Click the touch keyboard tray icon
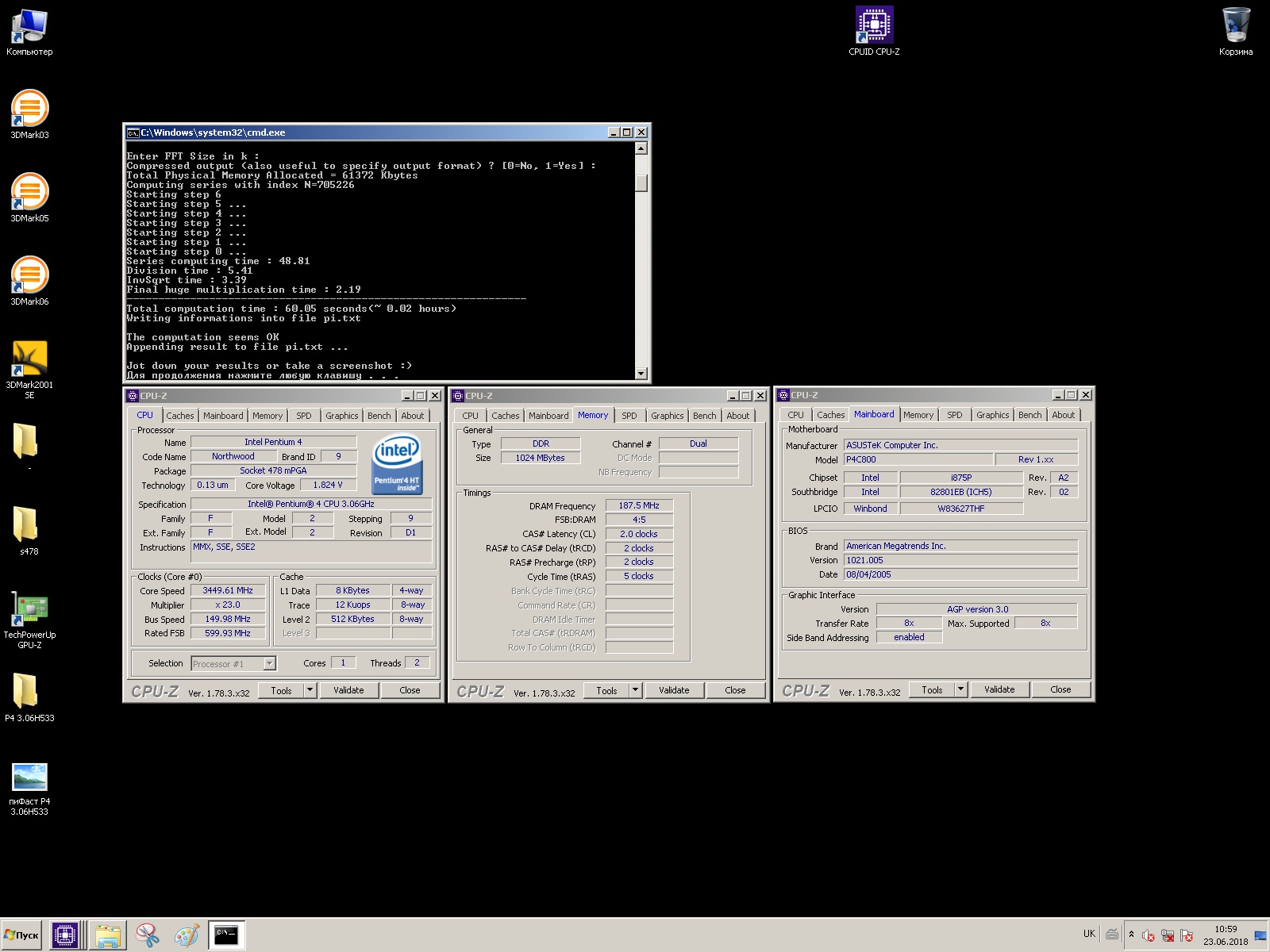Image resolution: width=1270 pixels, height=952 pixels. point(1112,934)
